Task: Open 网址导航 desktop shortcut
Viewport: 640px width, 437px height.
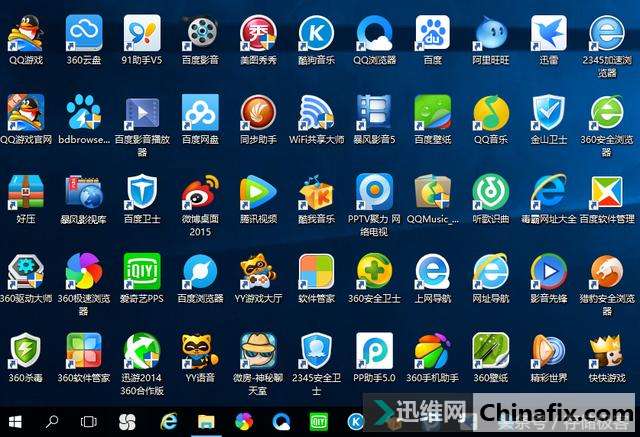Action: [x=491, y=271]
